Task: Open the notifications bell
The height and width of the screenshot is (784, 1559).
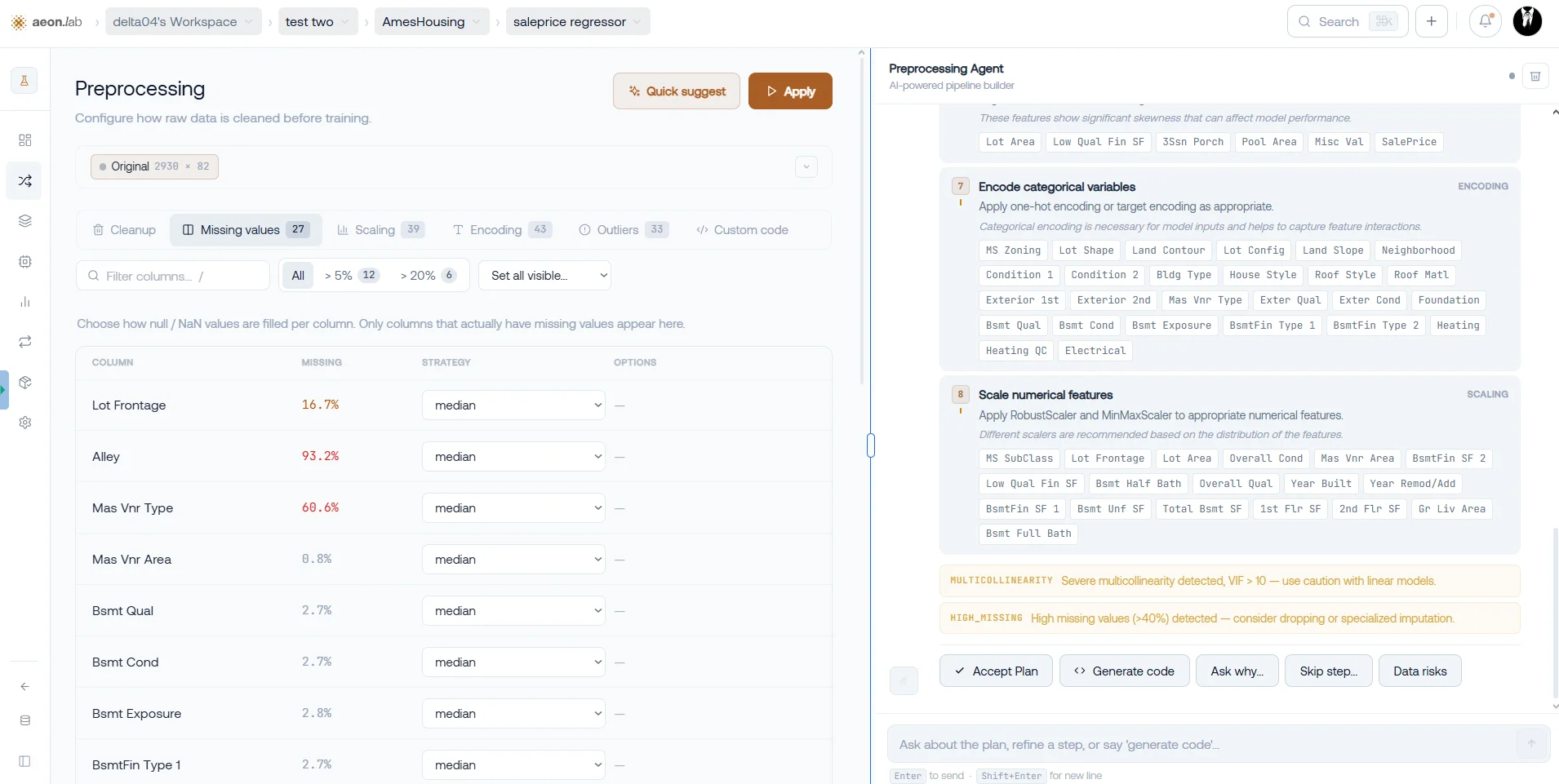Action: click(1485, 21)
